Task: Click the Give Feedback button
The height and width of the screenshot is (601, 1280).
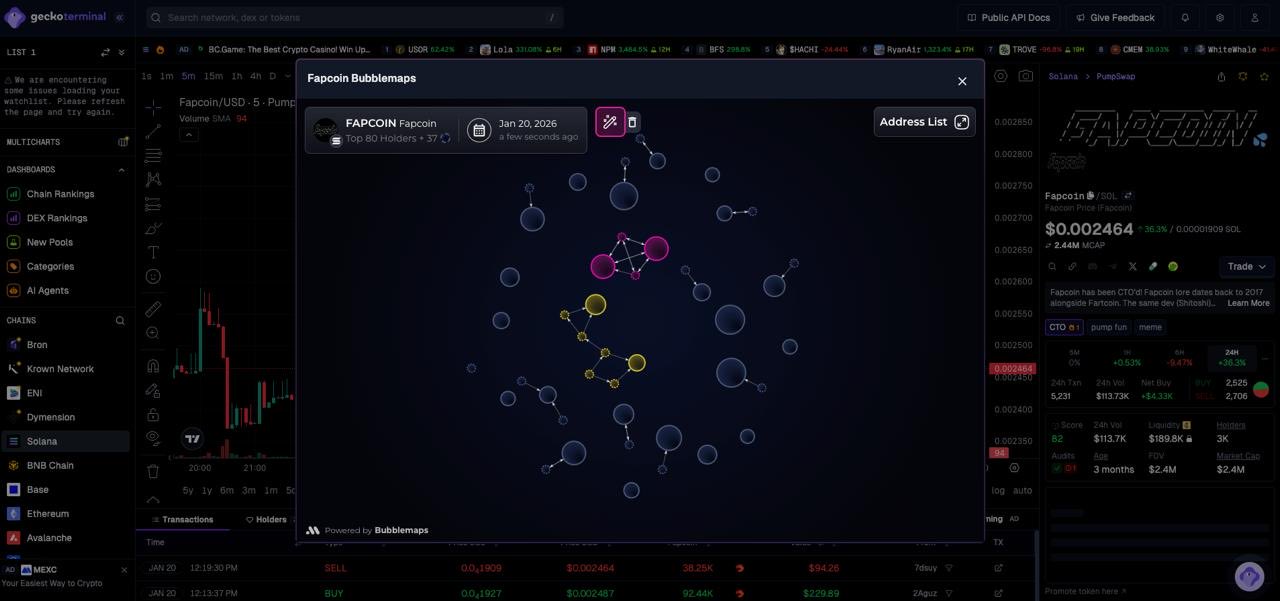Action: pyautogui.click(x=1115, y=17)
